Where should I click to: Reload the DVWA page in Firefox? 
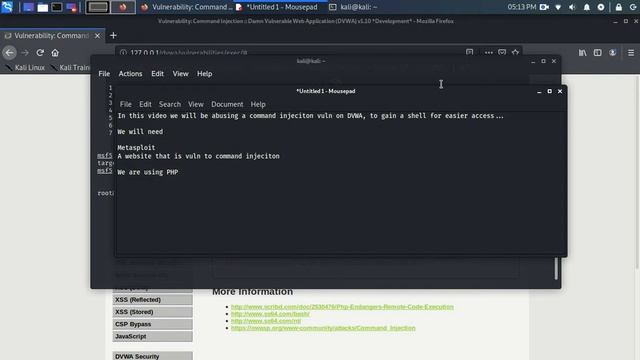point(40,53)
